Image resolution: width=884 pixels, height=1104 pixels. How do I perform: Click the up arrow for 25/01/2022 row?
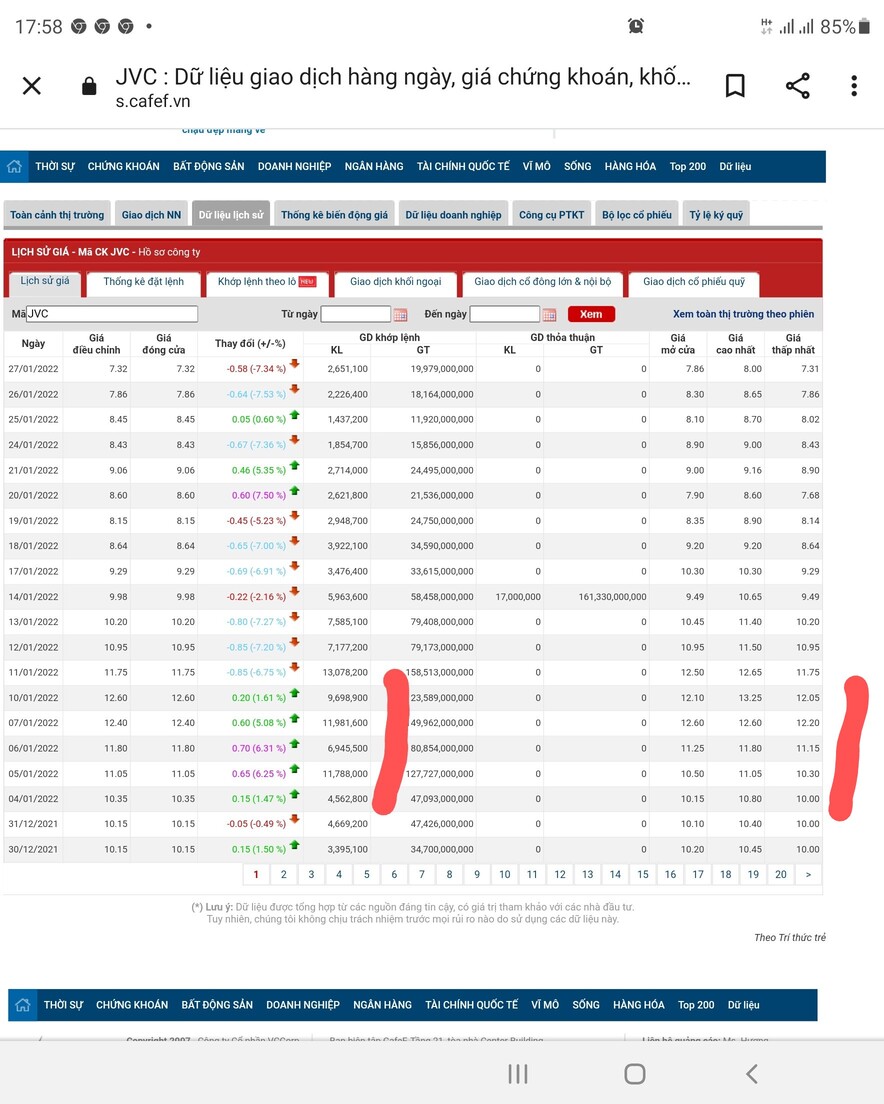click(x=294, y=415)
